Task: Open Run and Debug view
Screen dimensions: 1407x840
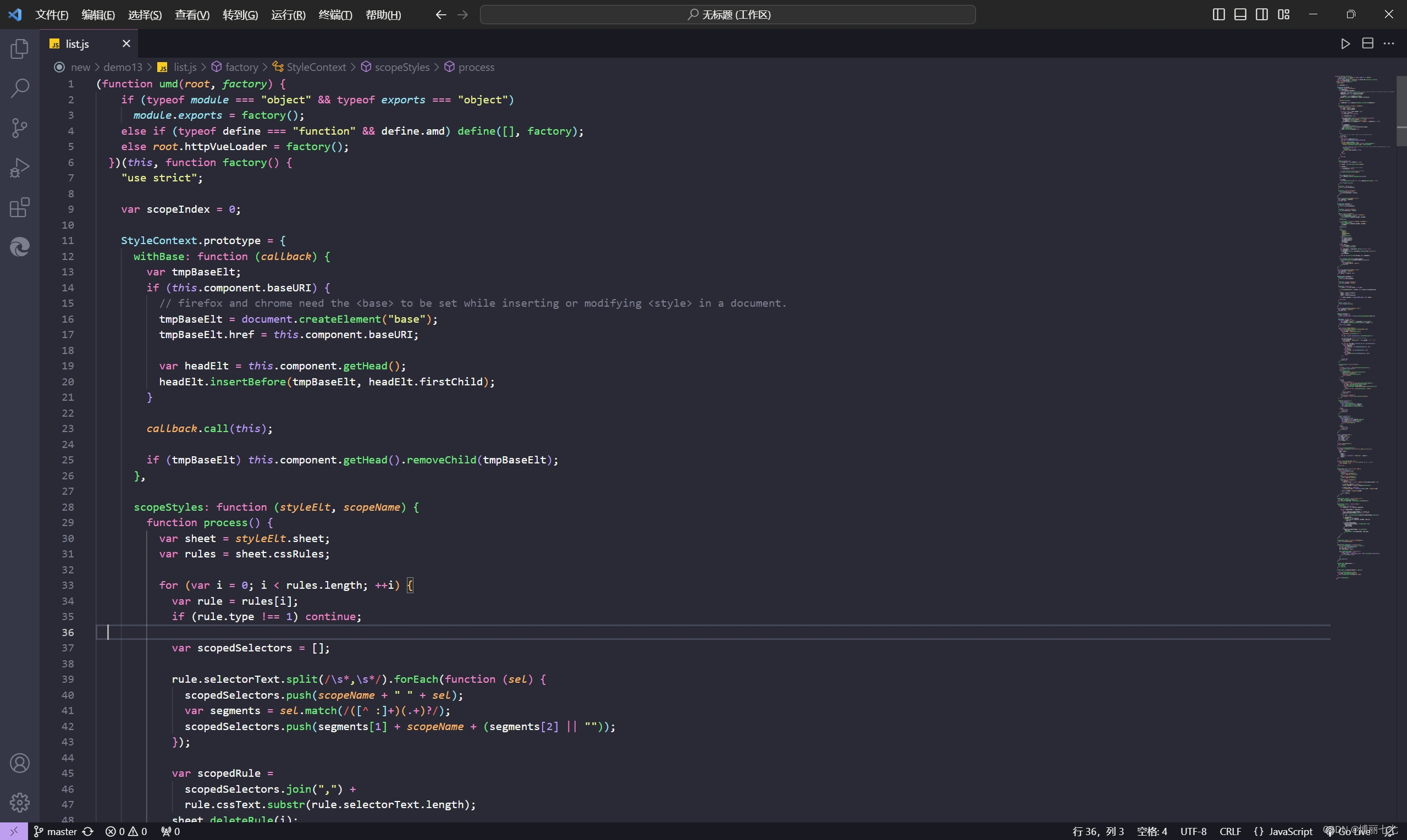Action: [20, 168]
